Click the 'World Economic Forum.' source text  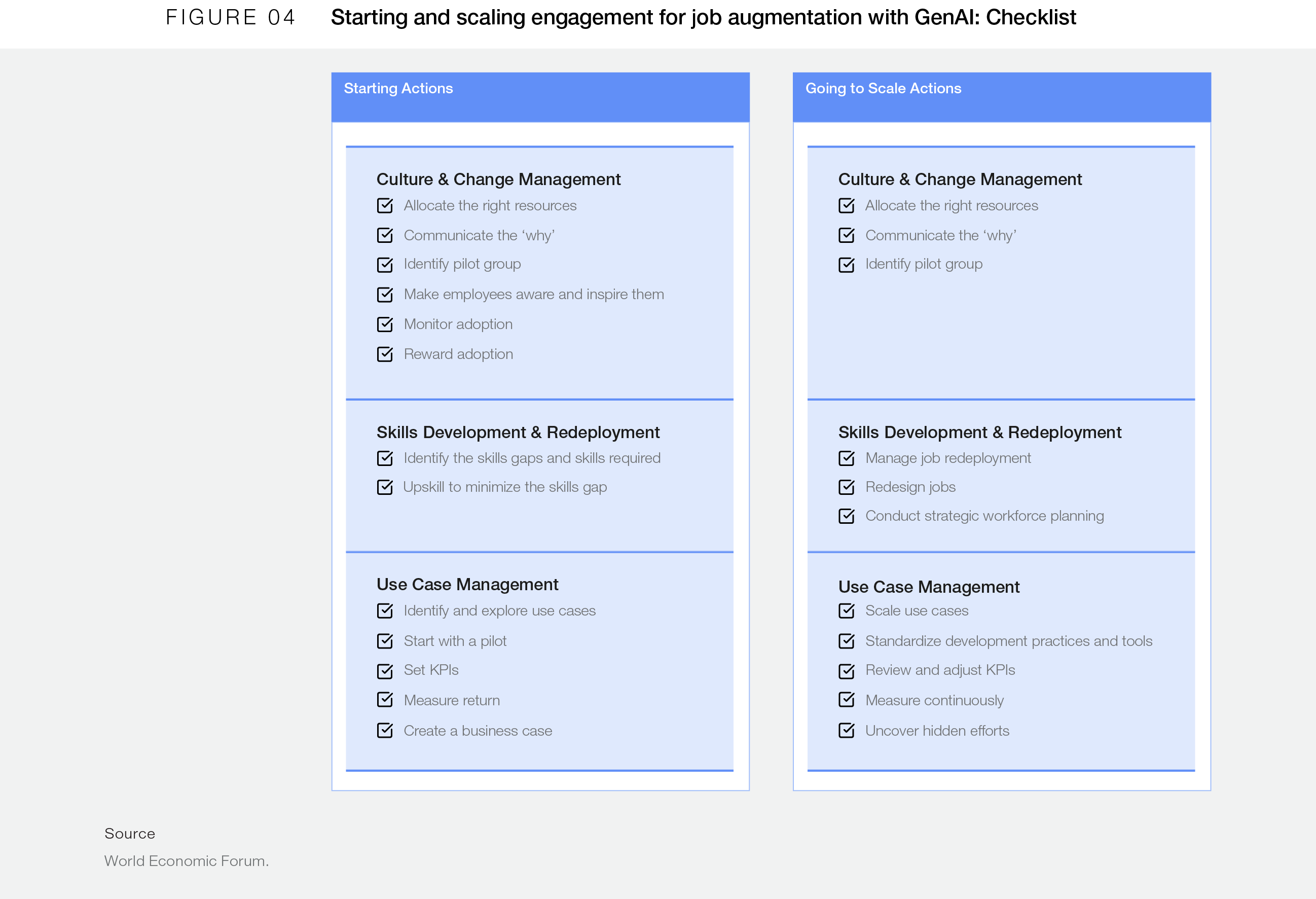click(x=187, y=860)
